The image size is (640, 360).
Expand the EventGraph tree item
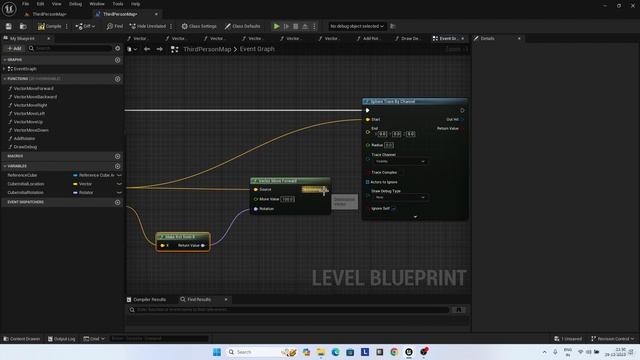(4, 69)
